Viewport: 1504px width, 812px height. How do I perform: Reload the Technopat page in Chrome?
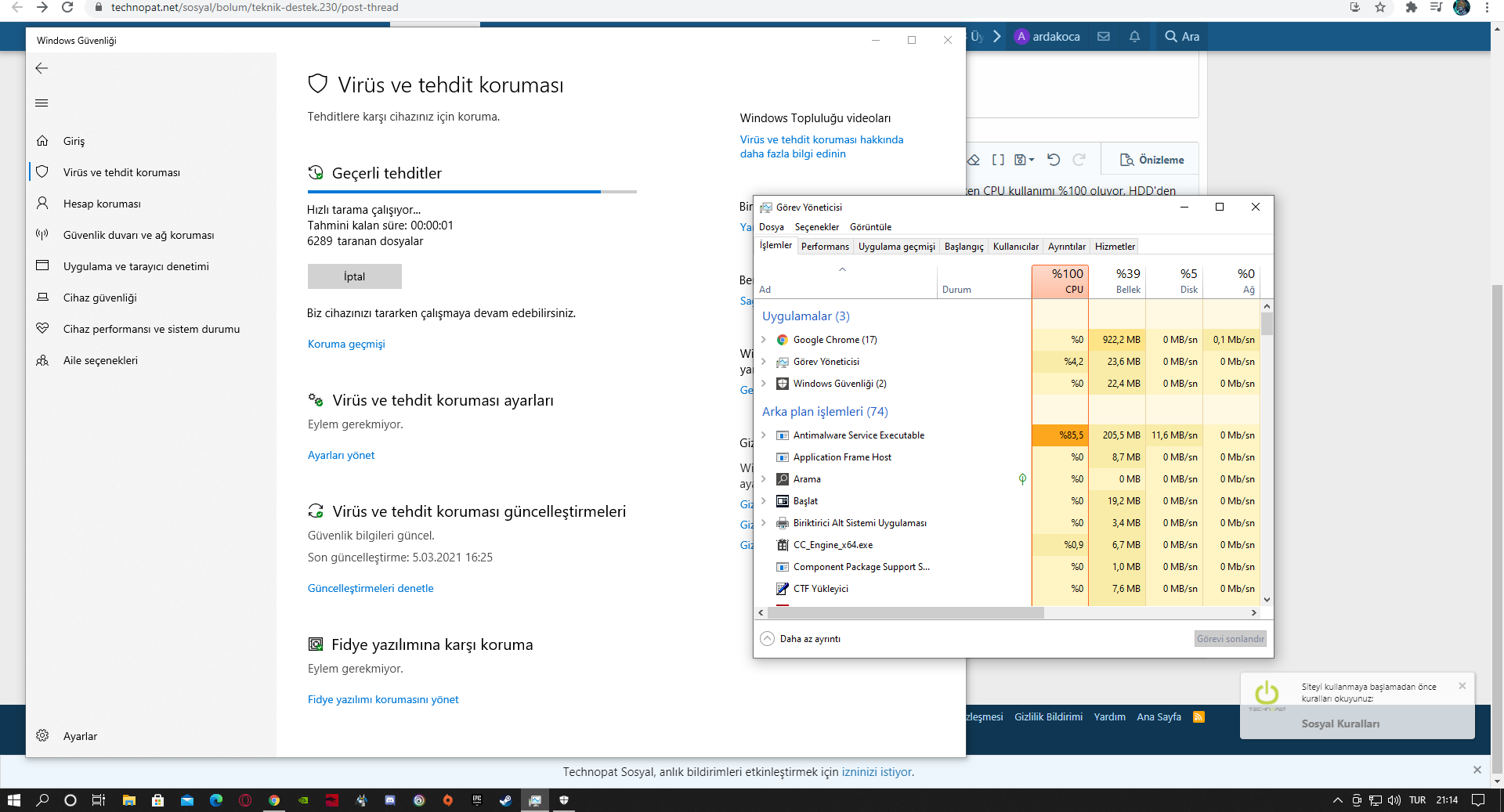pos(67,7)
